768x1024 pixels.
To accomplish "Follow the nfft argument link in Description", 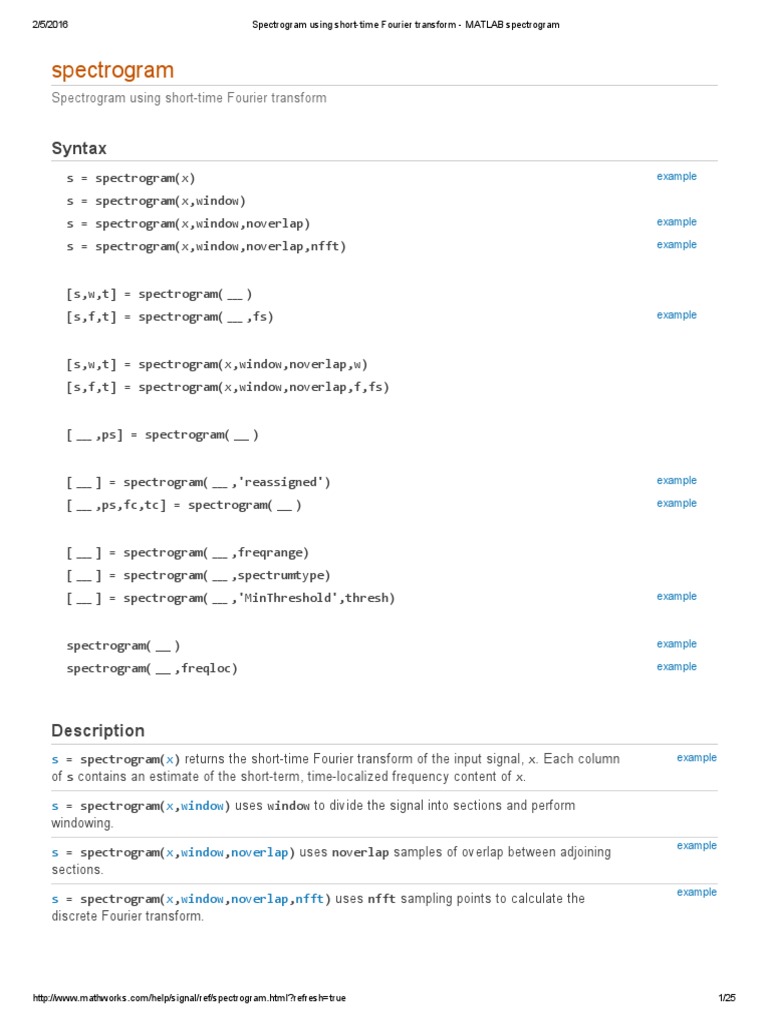I will pyautogui.click(x=308, y=899).
